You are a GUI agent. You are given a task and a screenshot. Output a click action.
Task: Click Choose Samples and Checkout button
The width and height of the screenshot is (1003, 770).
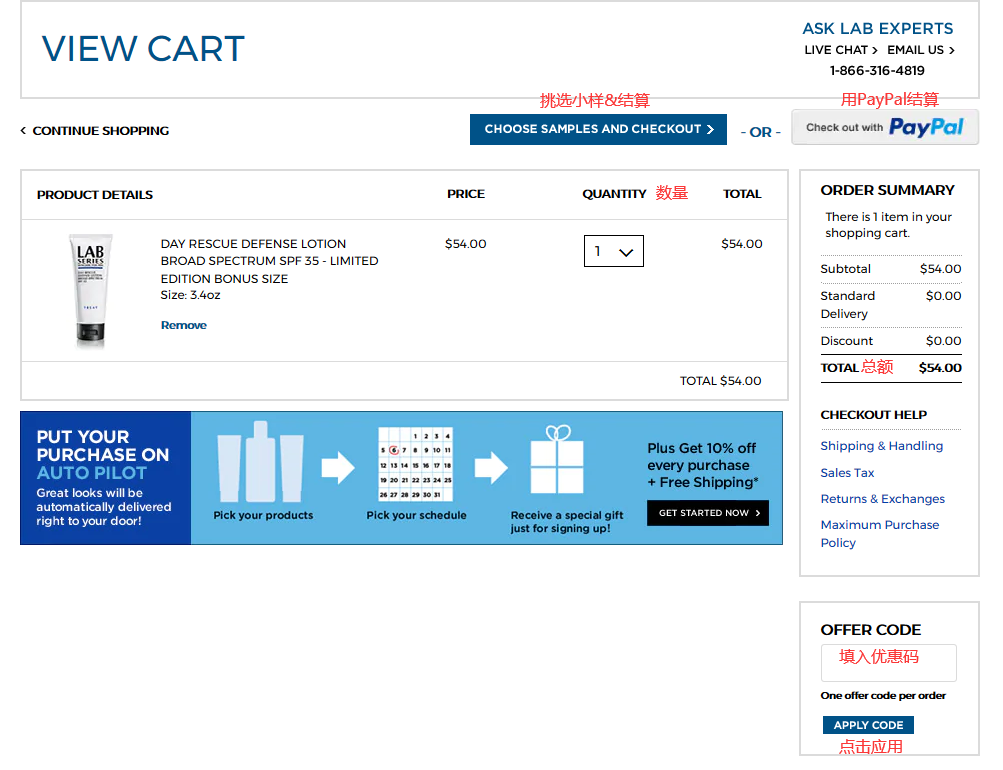[x=598, y=129]
